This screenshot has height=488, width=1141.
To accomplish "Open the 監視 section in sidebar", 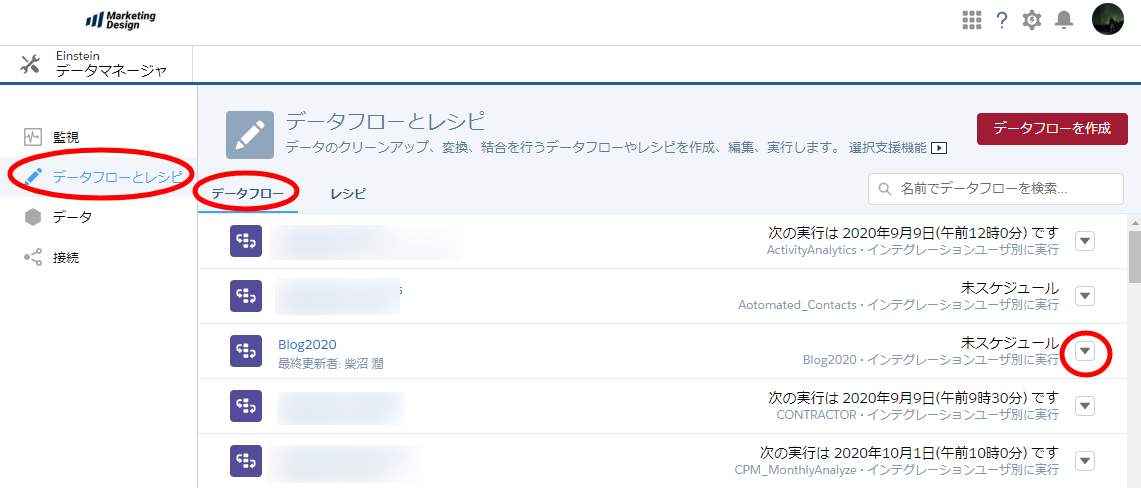I will click(66, 137).
